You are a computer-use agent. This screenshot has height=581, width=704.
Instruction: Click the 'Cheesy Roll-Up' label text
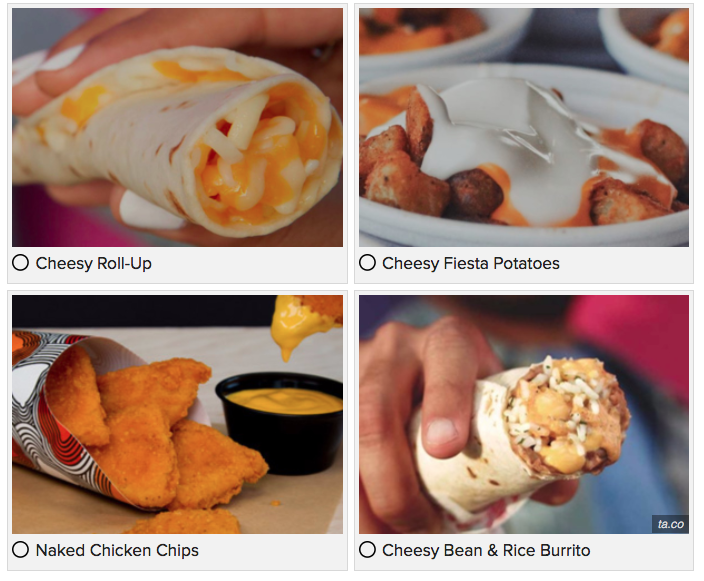(93, 263)
